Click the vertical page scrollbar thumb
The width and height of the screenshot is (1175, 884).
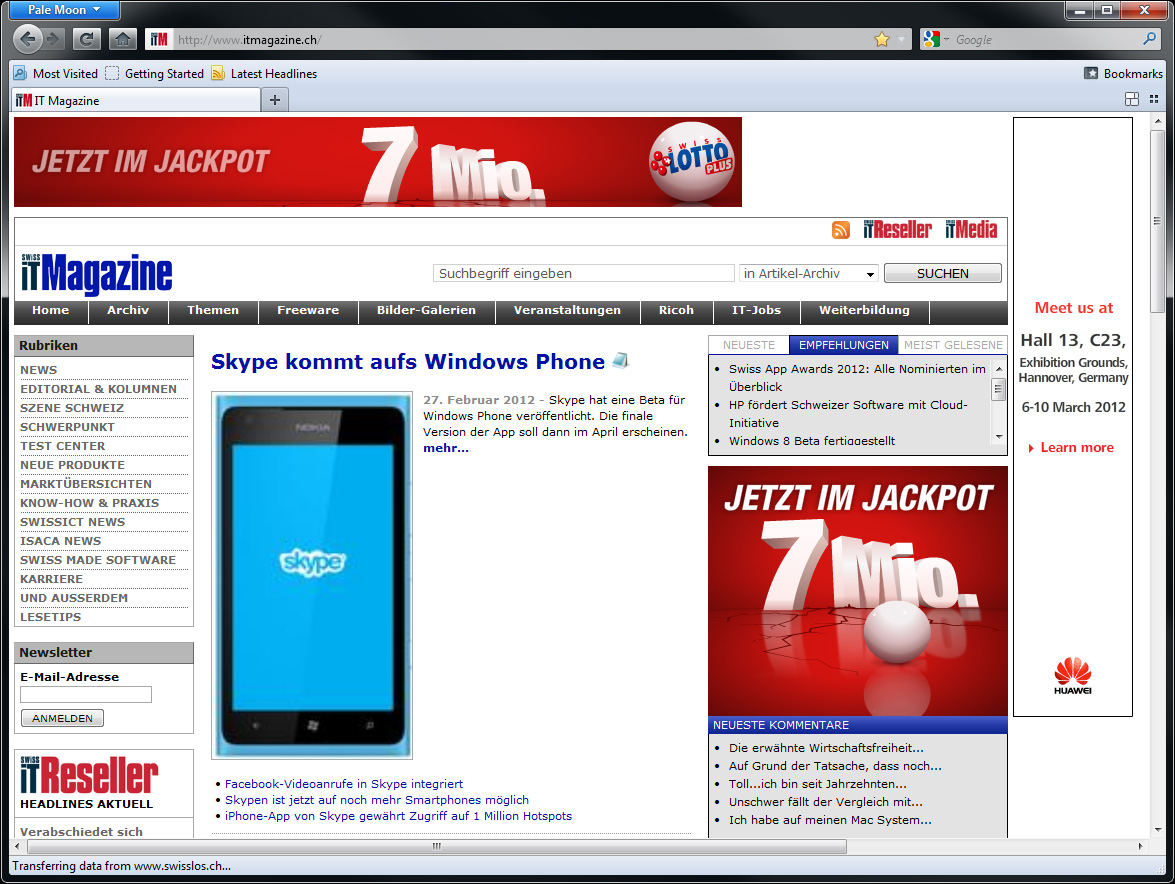click(x=1158, y=221)
